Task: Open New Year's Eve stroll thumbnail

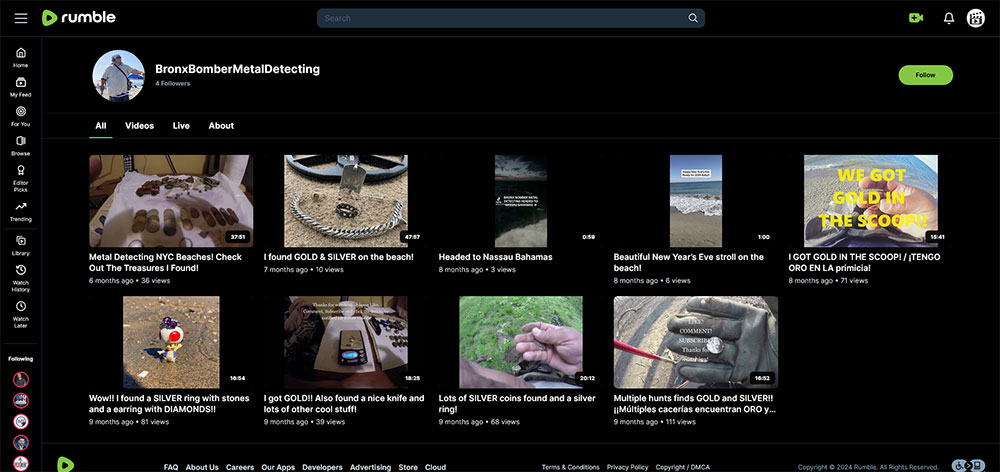Action: click(696, 201)
